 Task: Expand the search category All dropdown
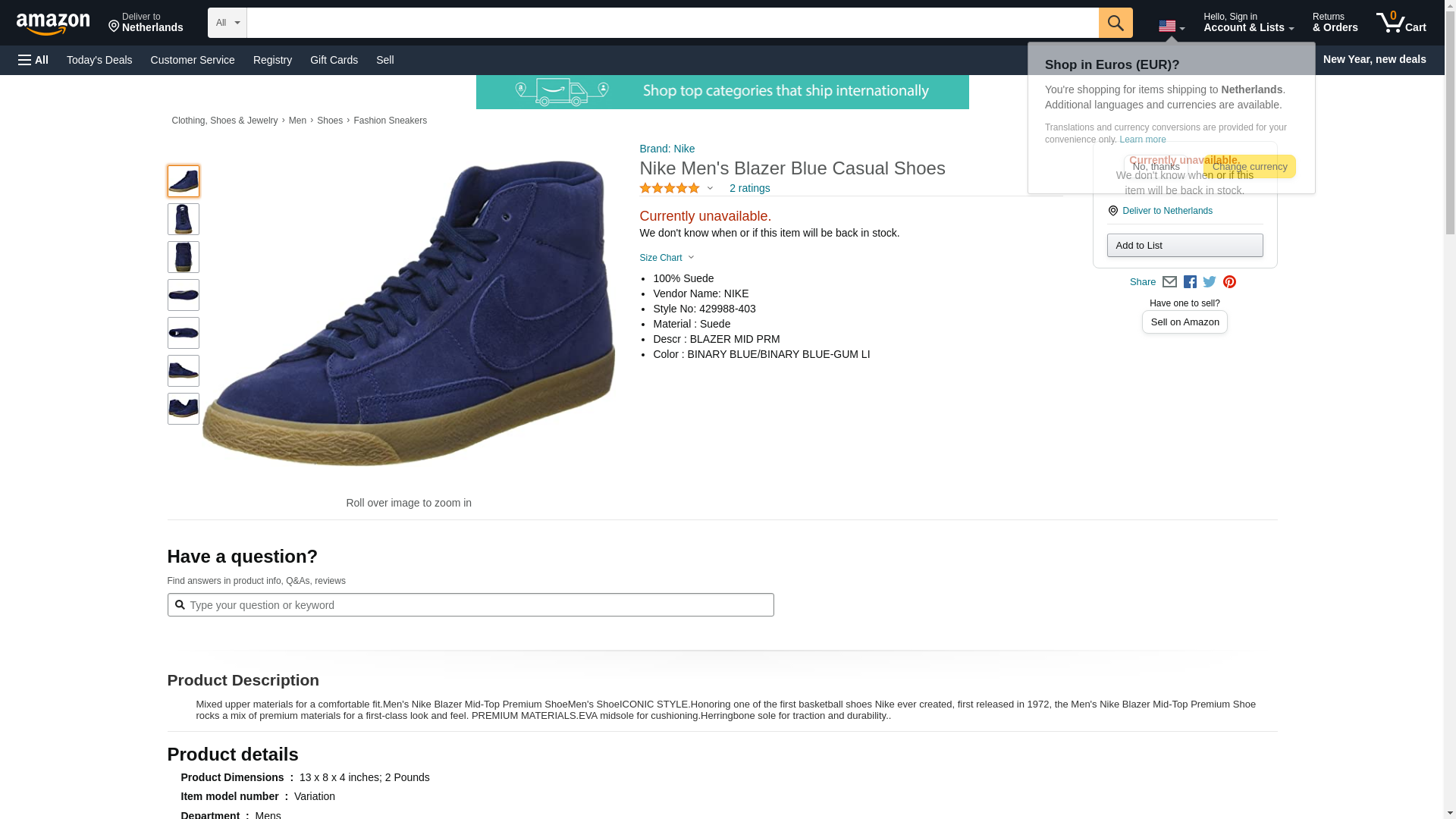click(x=227, y=23)
